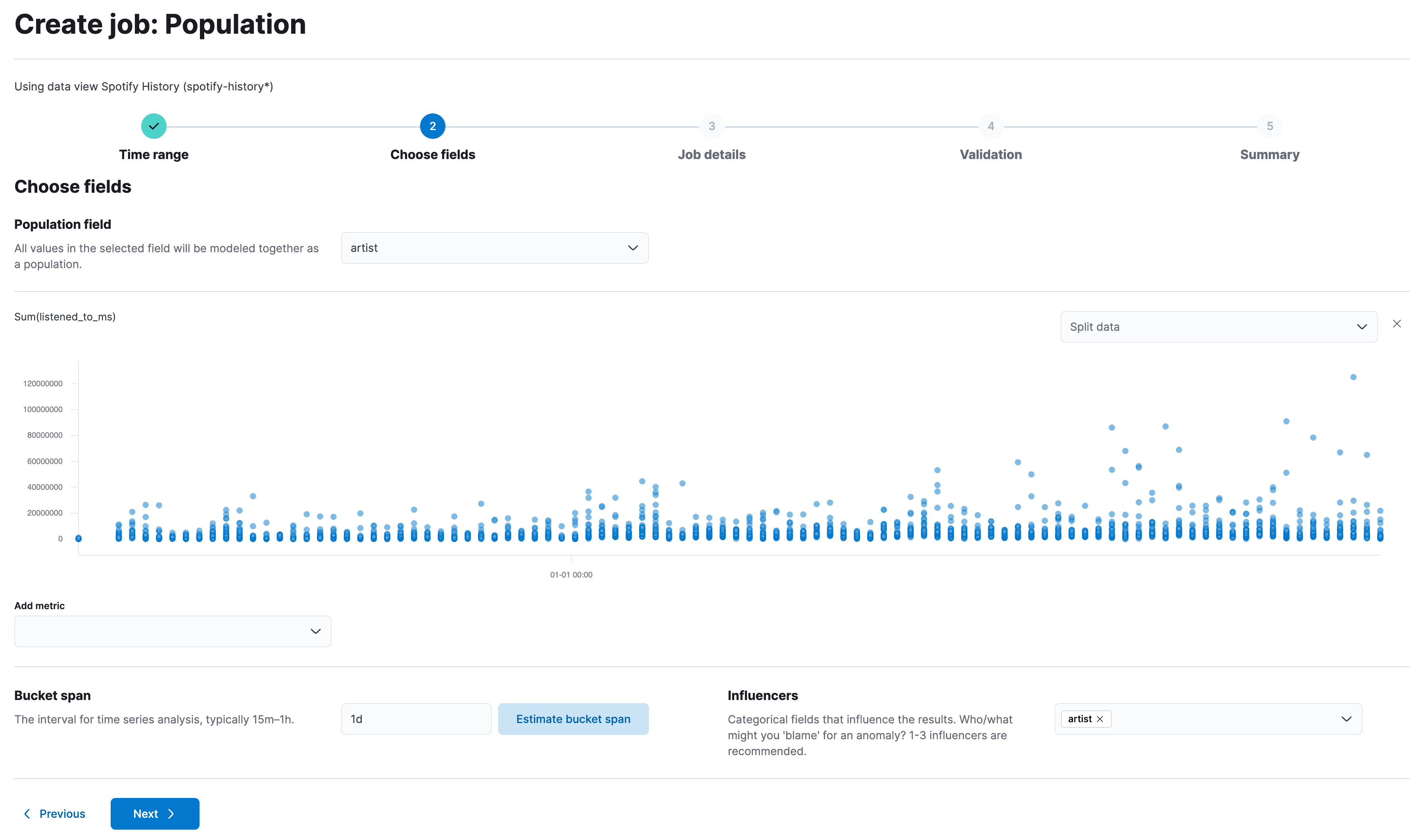Viewport: 1420px width, 840px height.
Task: Click the highest outlier point above 120000000
Action: pyautogui.click(x=1353, y=377)
